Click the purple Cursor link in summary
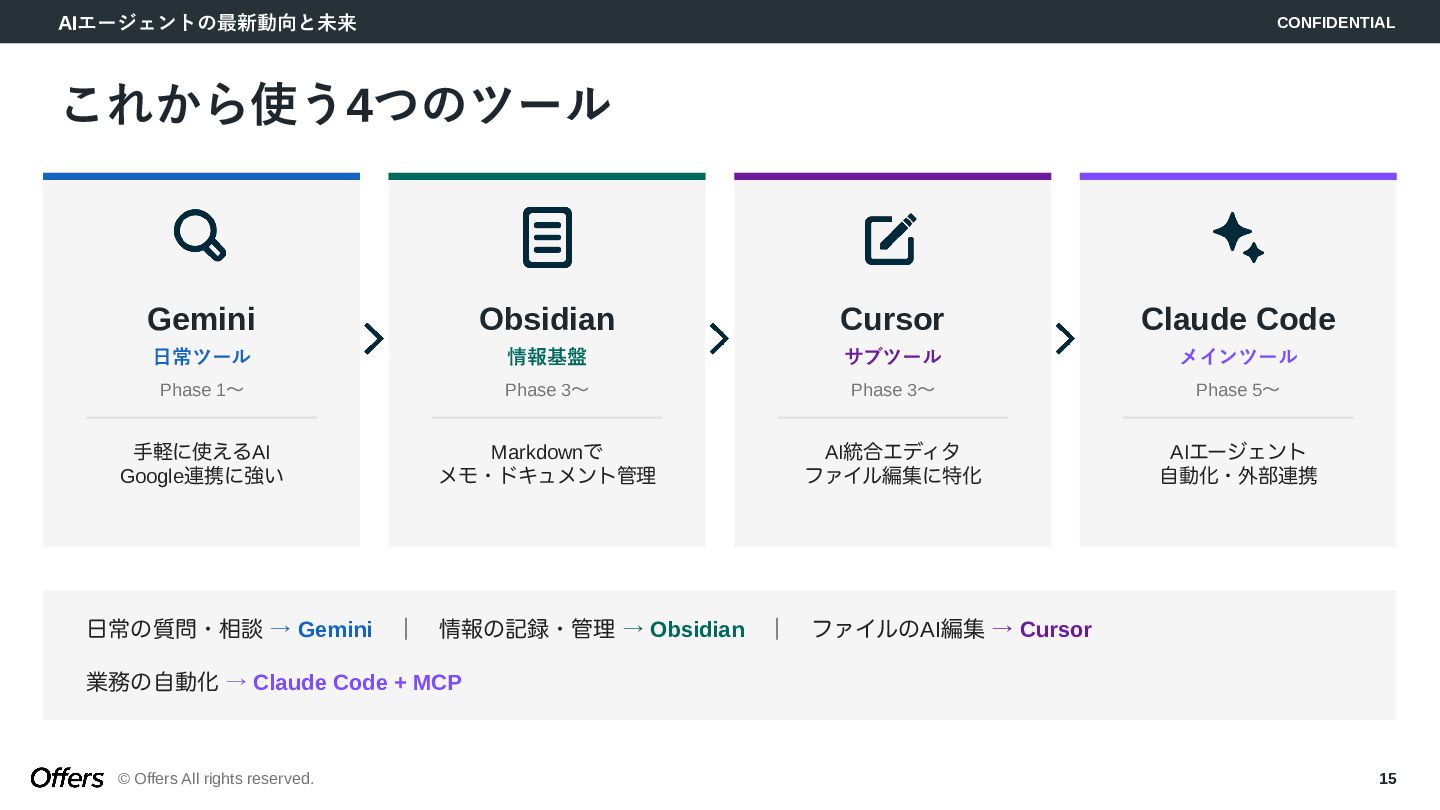1440x810 pixels. click(x=1055, y=630)
